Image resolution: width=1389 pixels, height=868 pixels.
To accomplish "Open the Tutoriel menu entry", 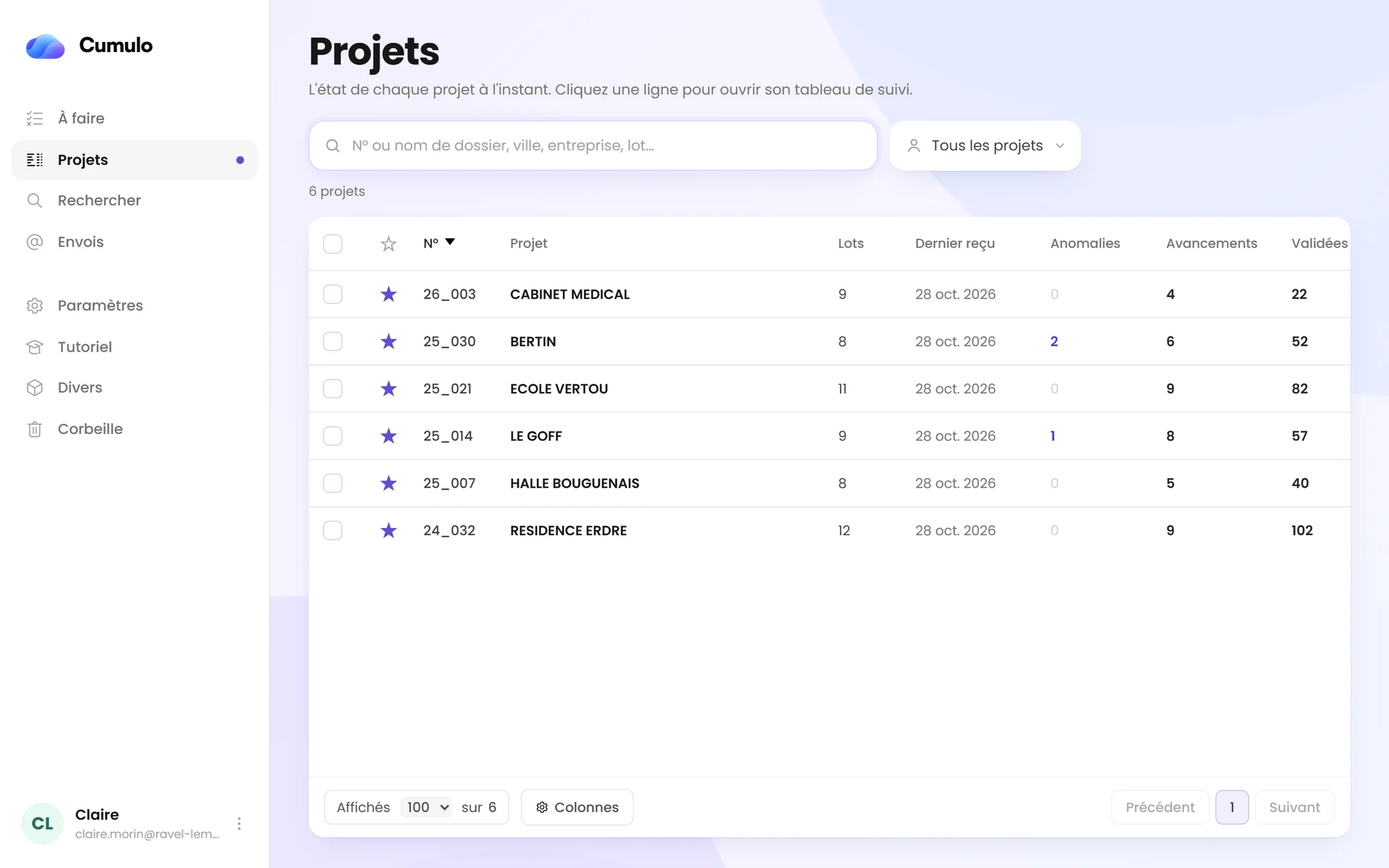I will click(135, 346).
